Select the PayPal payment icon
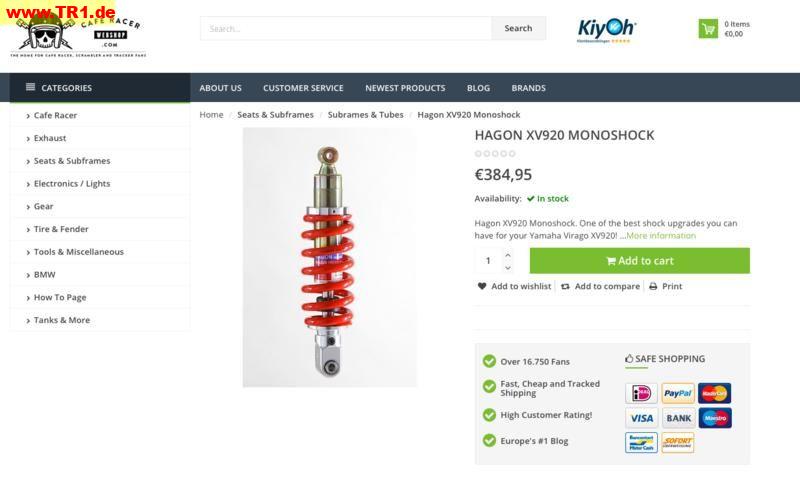Image resolution: width=800 pixels, height=481 pixels. pos(678,393)
